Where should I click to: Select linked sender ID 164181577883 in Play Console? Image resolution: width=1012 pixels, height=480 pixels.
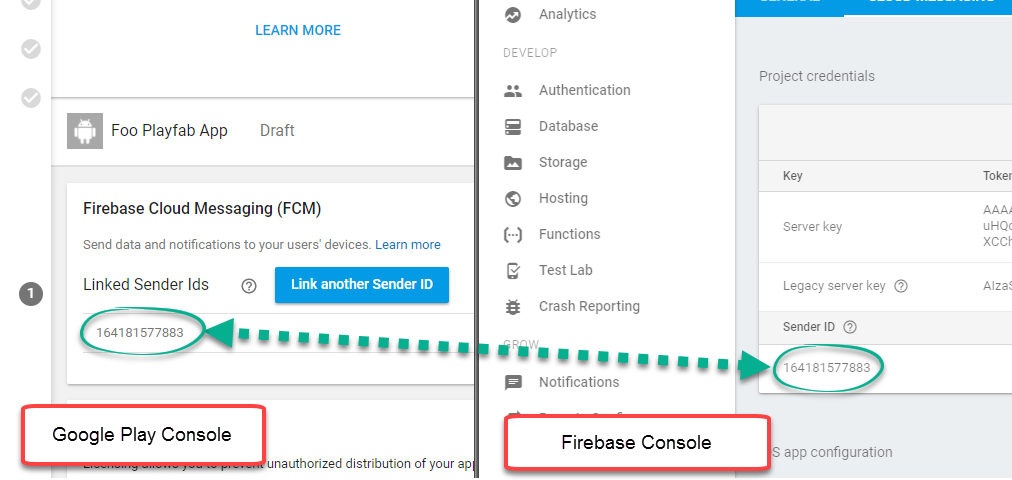(x=140, y=333)
